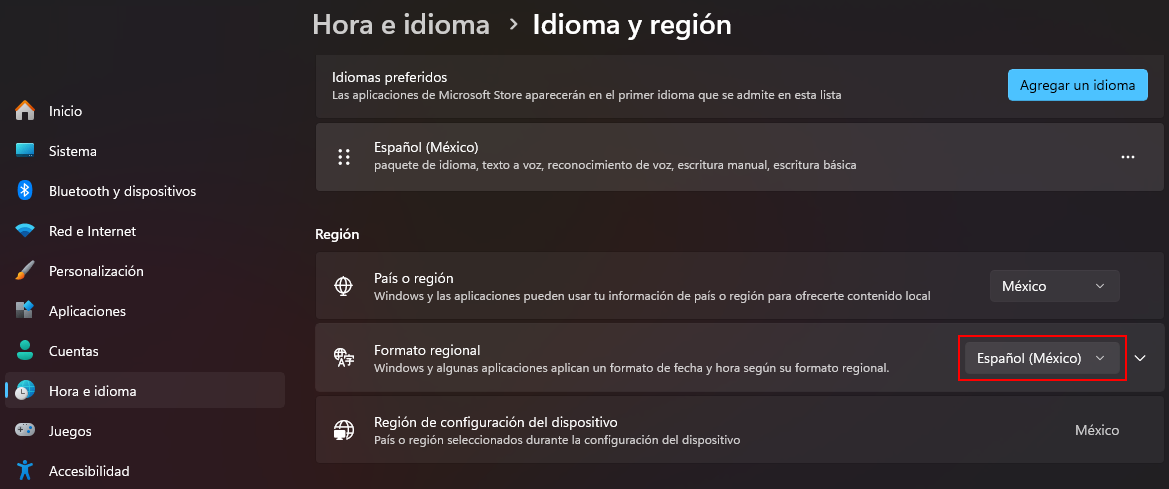Open País o región México dropdown
This screenshot has height=489, width=1169.
pos(1054,286)
